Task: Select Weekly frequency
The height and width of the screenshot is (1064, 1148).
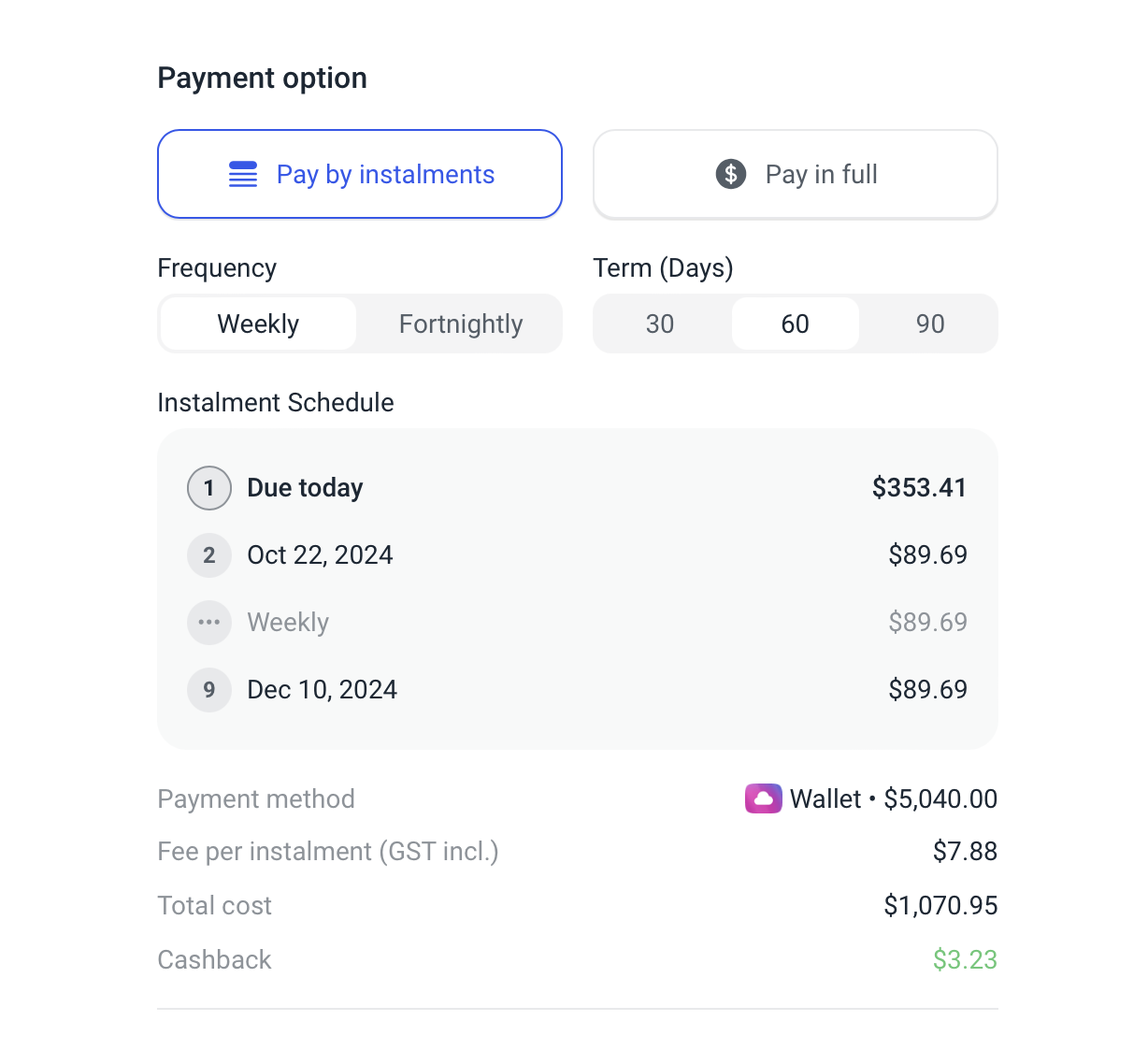Action: (x=258, y=324)
